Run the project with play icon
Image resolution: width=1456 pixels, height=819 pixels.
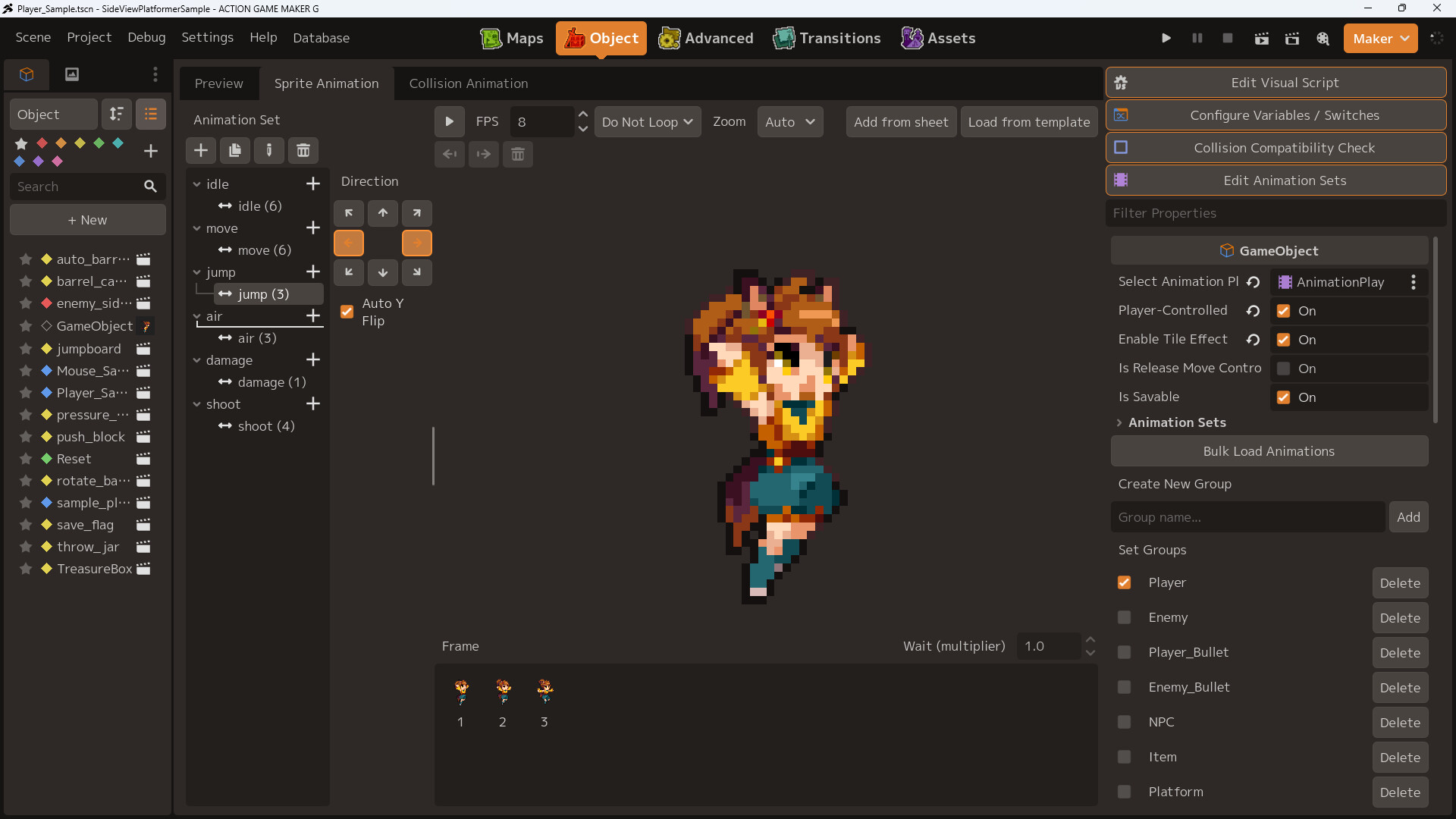click(x=1166, y=38)
